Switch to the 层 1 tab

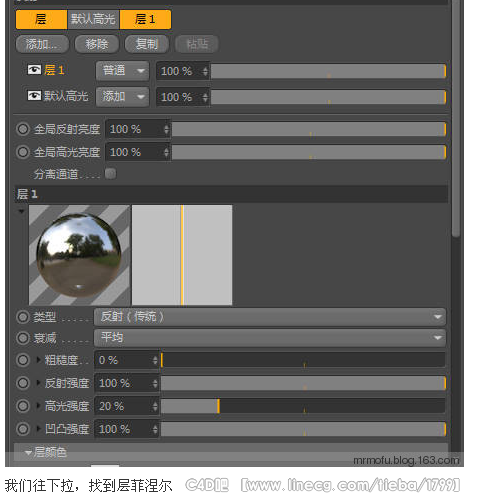click(x=145, y=19)
